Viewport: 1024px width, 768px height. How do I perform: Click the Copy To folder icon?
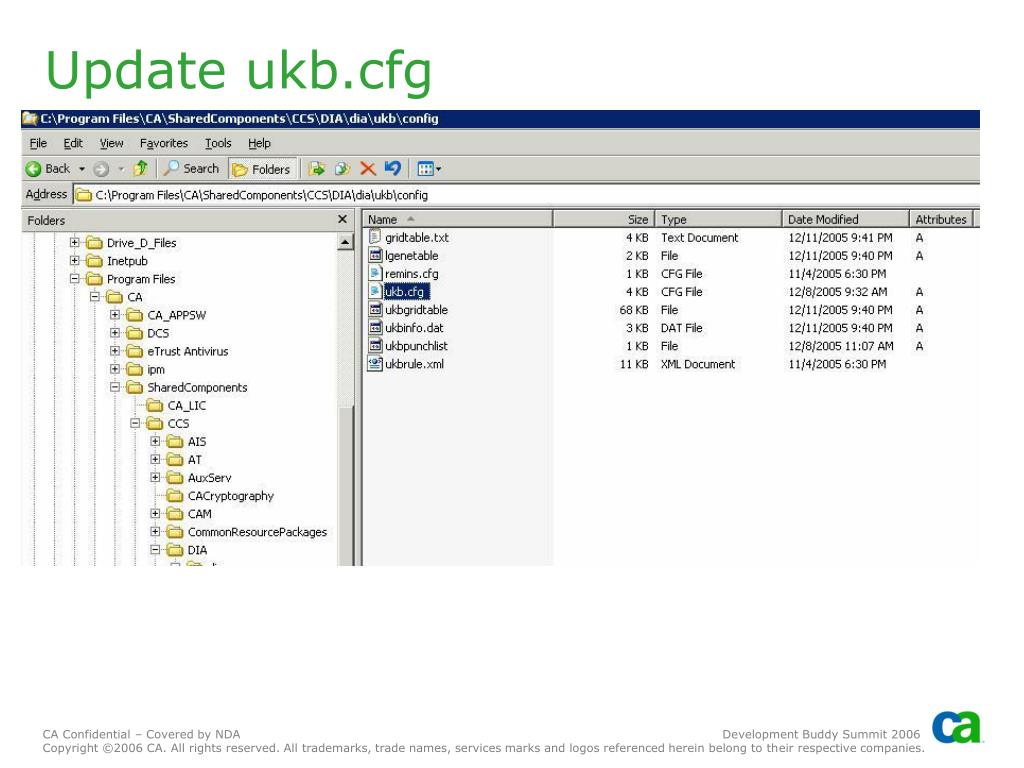coord(342,169)
